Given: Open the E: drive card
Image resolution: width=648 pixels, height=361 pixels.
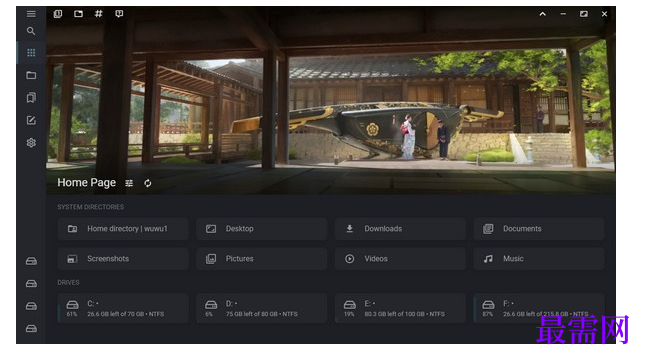Looking at the screenshot, I should [400, 309].
